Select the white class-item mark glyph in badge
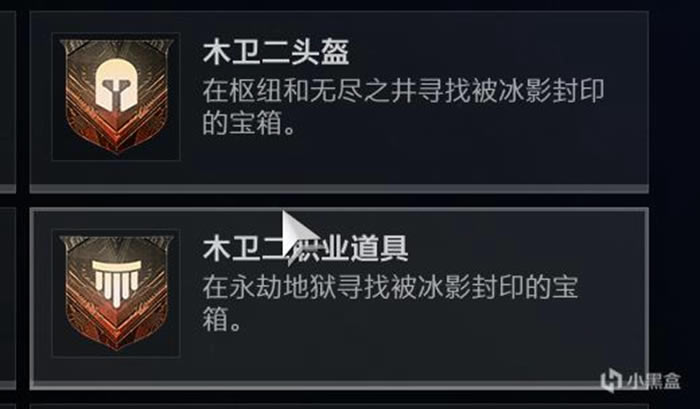The width and height of the screenshot is (700, 409). [116, 284]
